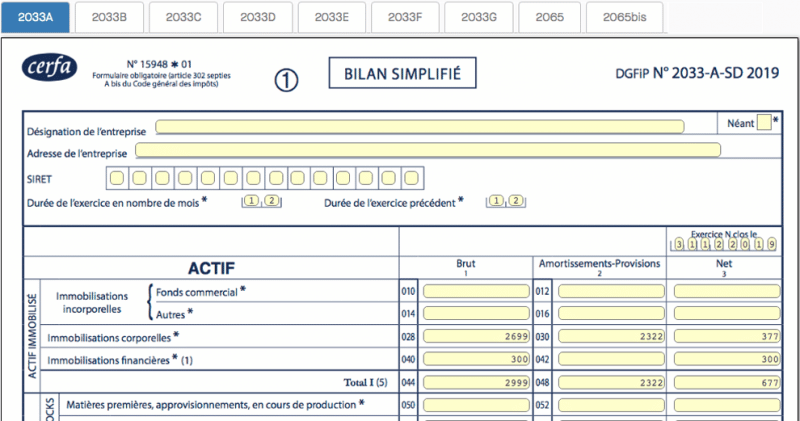The height and width of the screenshot is (421, 800).
Task: Open the 2033C tab
Action: point(183,17)
